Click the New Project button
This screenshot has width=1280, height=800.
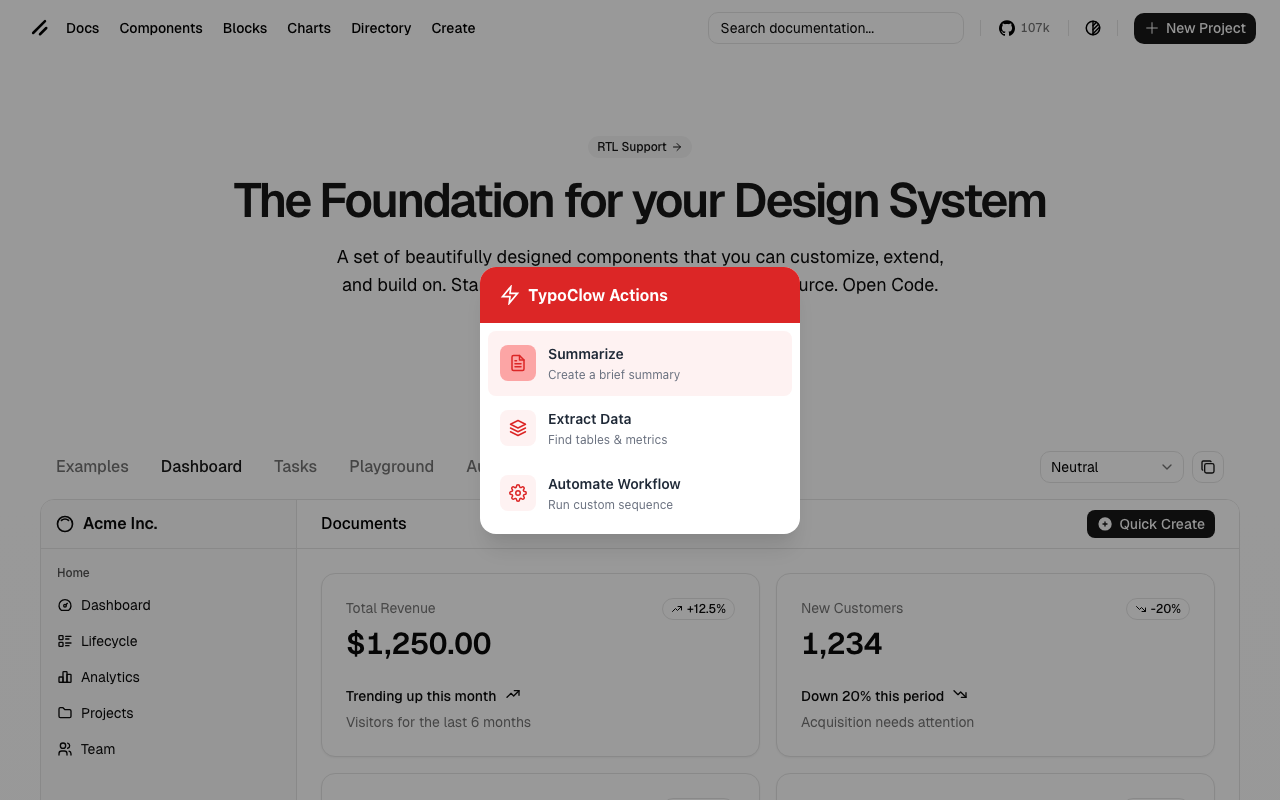1194,28
